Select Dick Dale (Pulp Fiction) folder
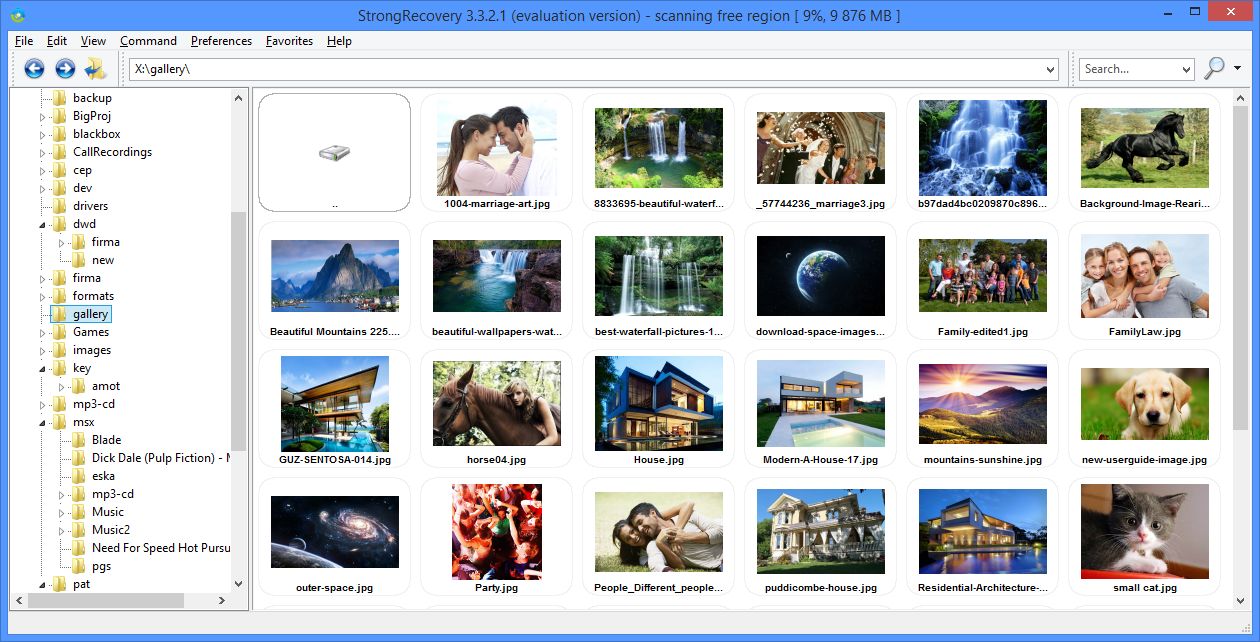 coord(160,458)
